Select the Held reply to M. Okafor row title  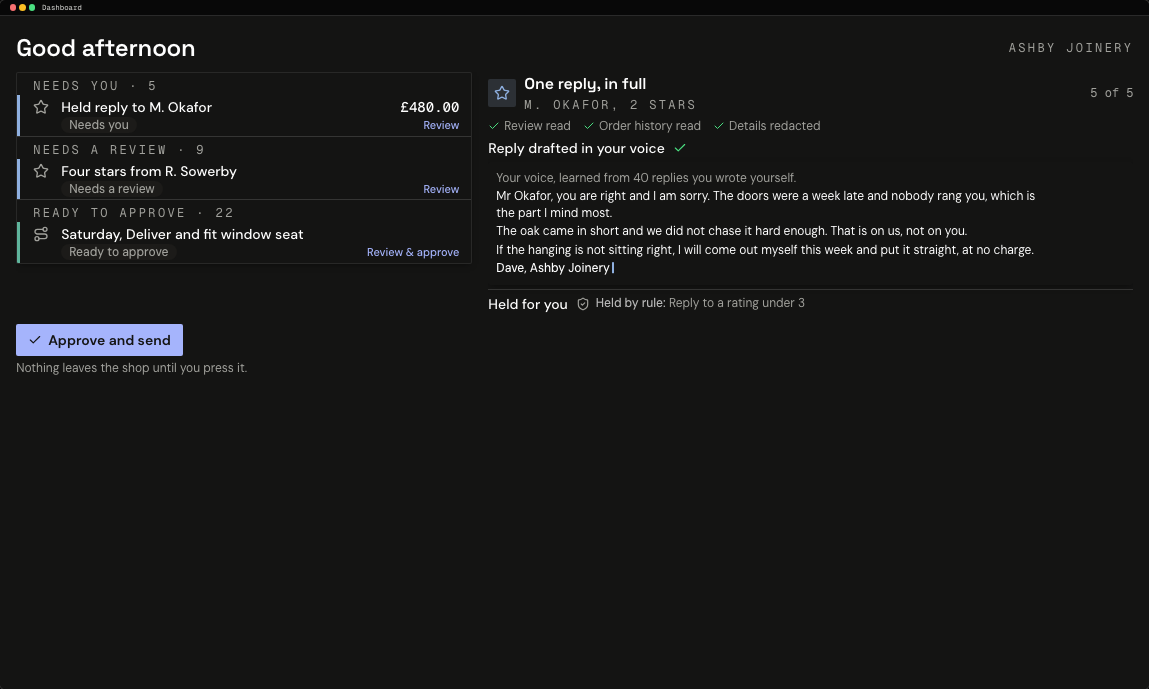point(136,107)
